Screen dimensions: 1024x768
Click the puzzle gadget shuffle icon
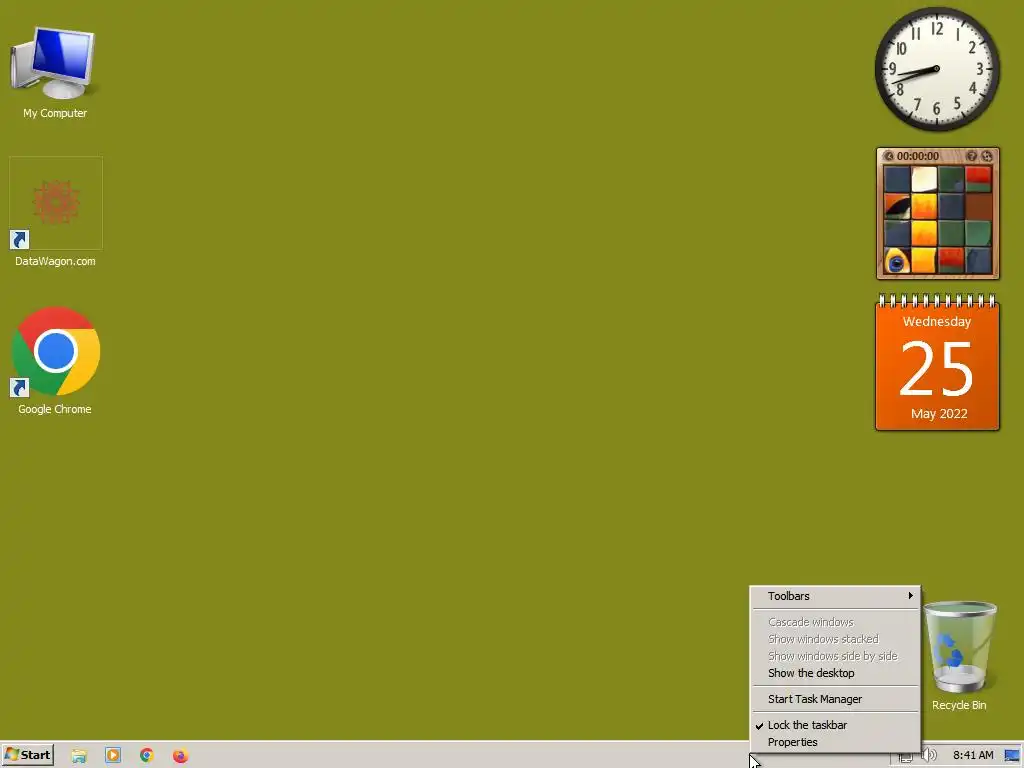point(987,156)
